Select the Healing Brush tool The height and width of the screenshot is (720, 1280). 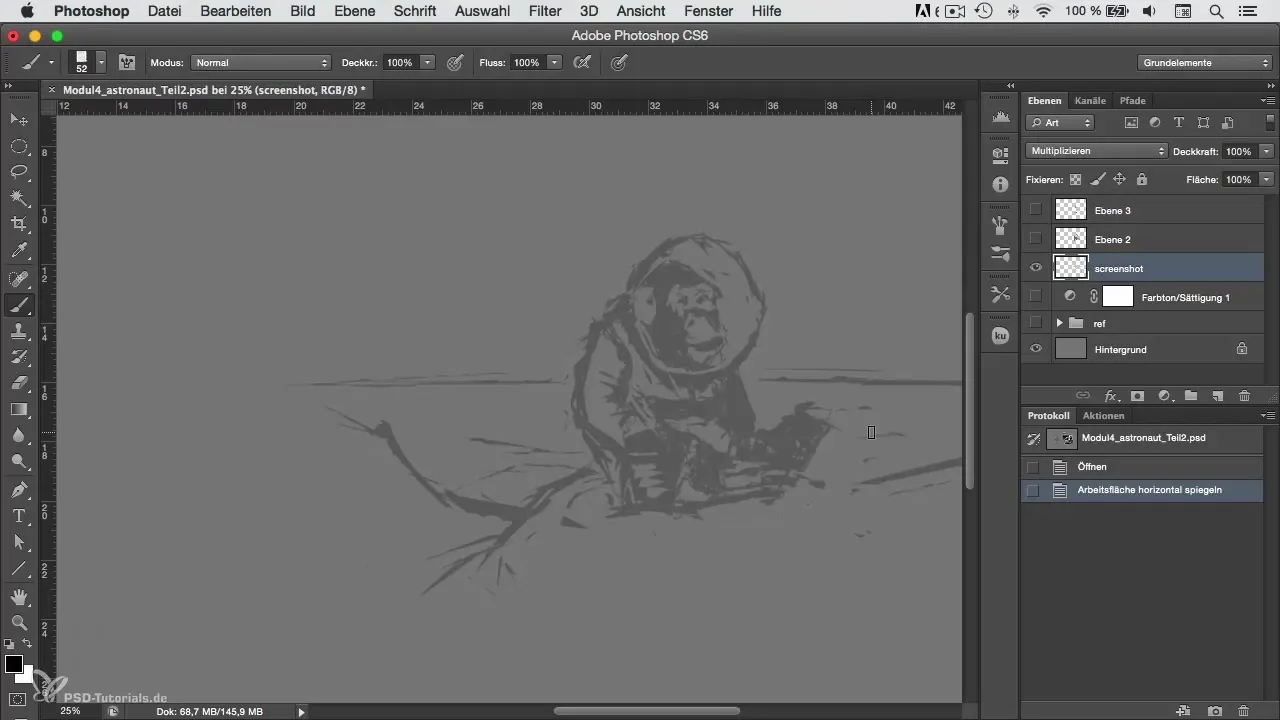[x=19, y=279]
